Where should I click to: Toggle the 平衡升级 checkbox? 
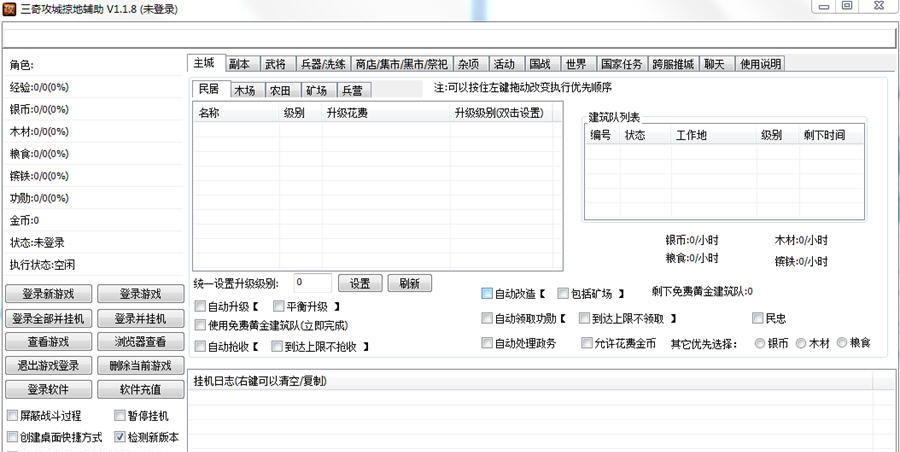(279, 306)
